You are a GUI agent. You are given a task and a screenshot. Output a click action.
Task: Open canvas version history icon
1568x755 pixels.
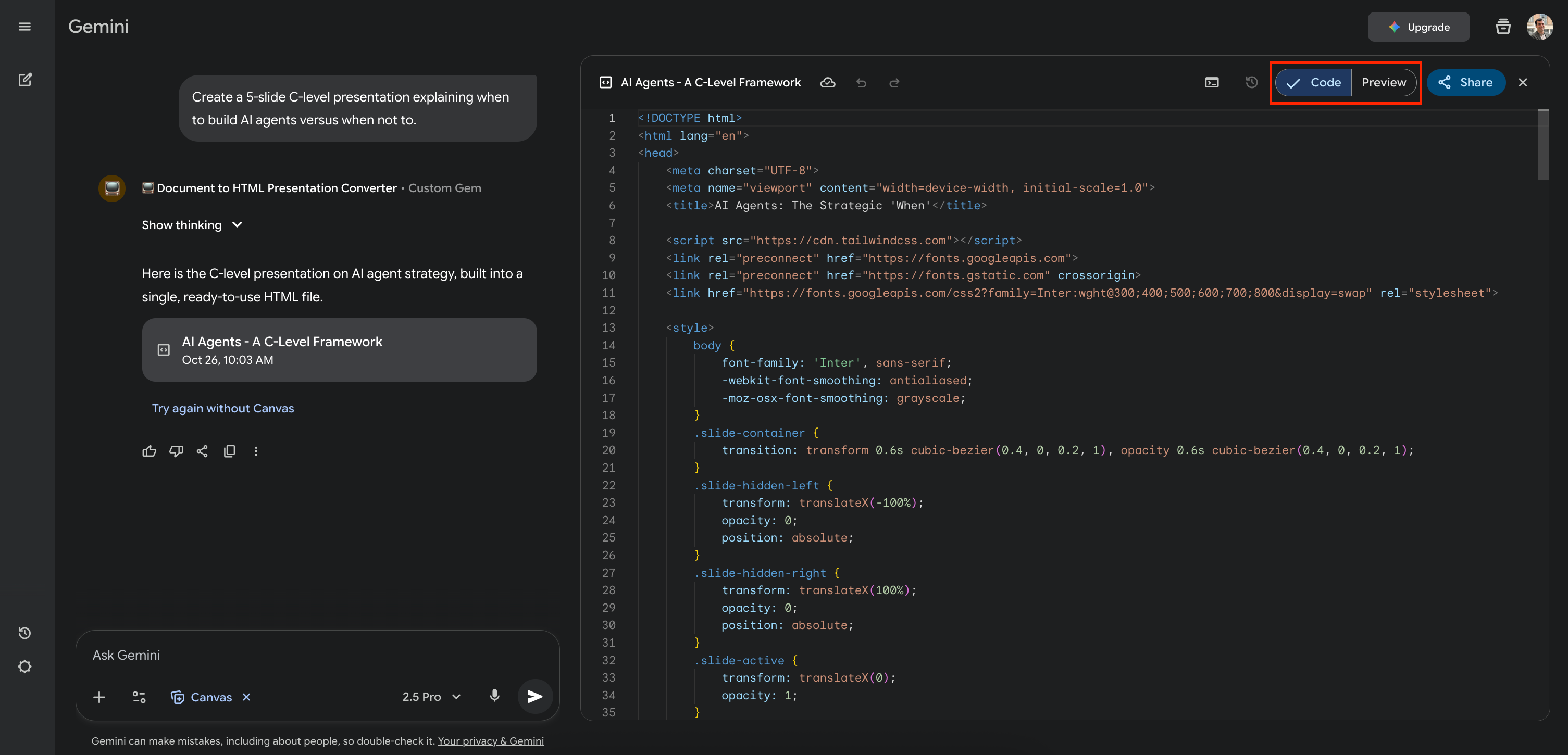tap(1251, 82)
